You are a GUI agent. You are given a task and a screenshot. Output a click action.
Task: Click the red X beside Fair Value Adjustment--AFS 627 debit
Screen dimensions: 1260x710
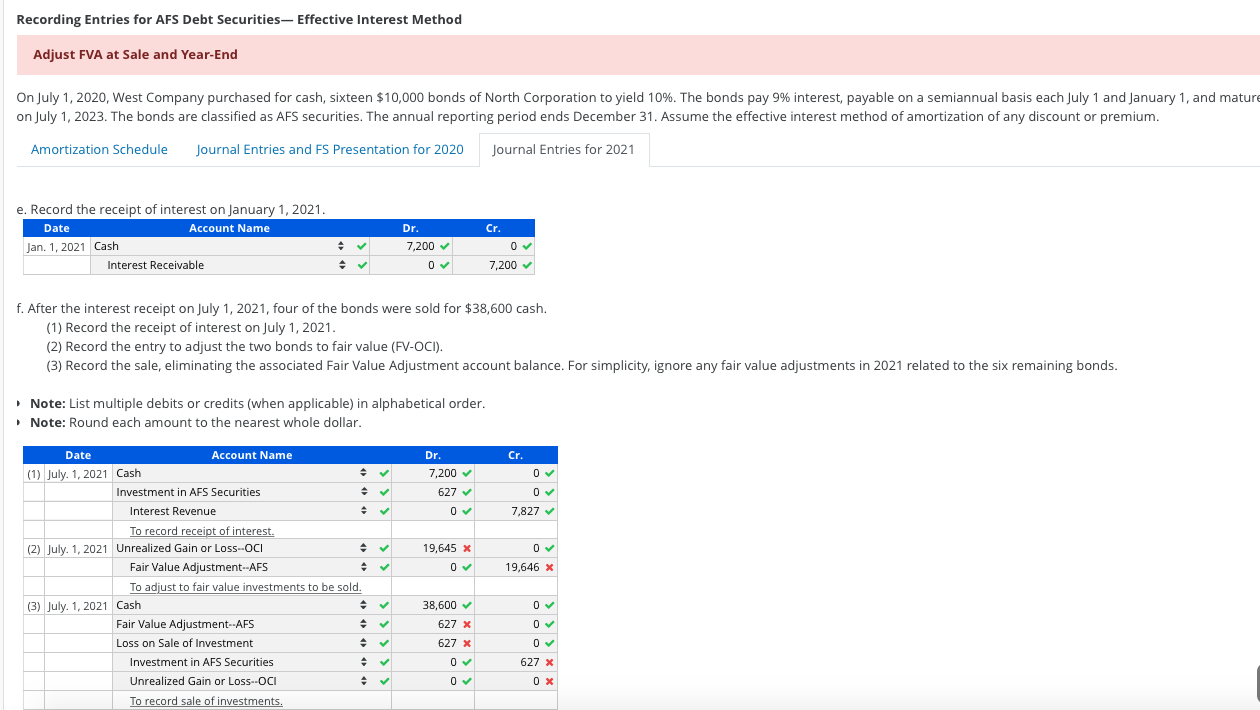pos(465,624)
